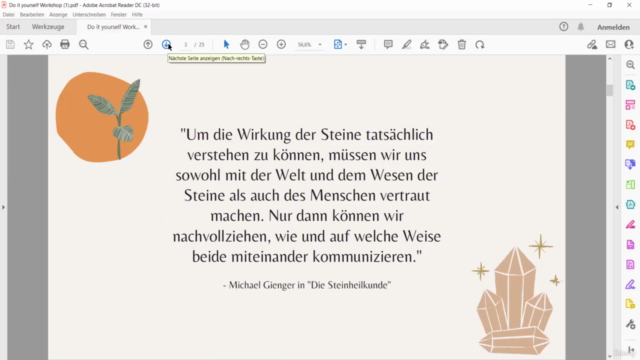Switch to the Start tab
640x360 pixels.
[x=13, y=27]
